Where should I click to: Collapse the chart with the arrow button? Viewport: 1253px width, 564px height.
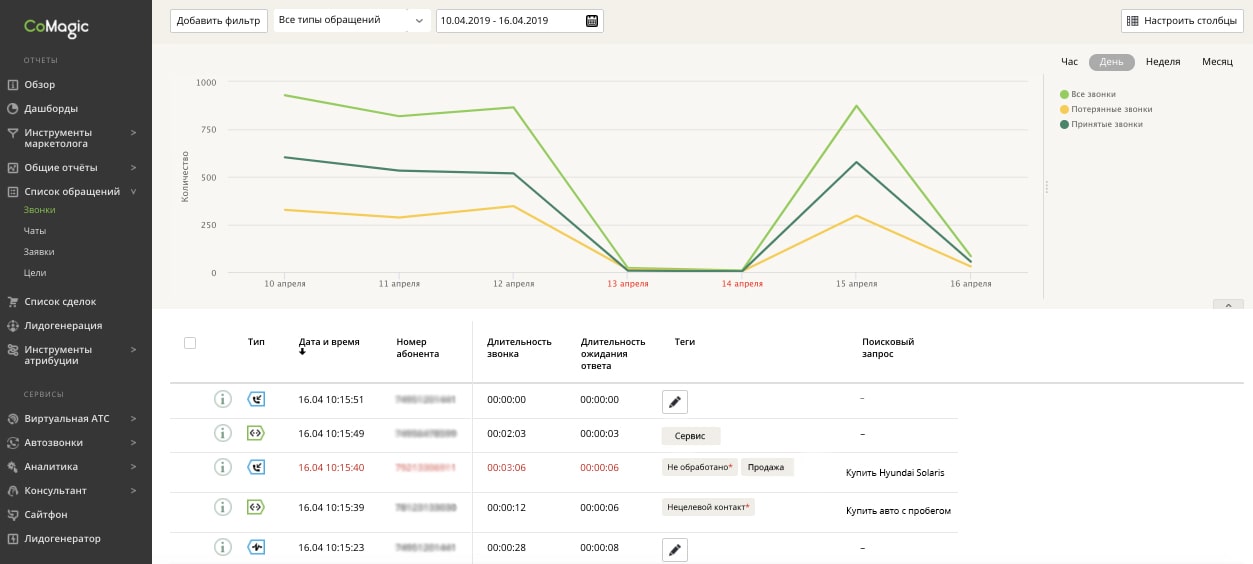click(1227, 305)
